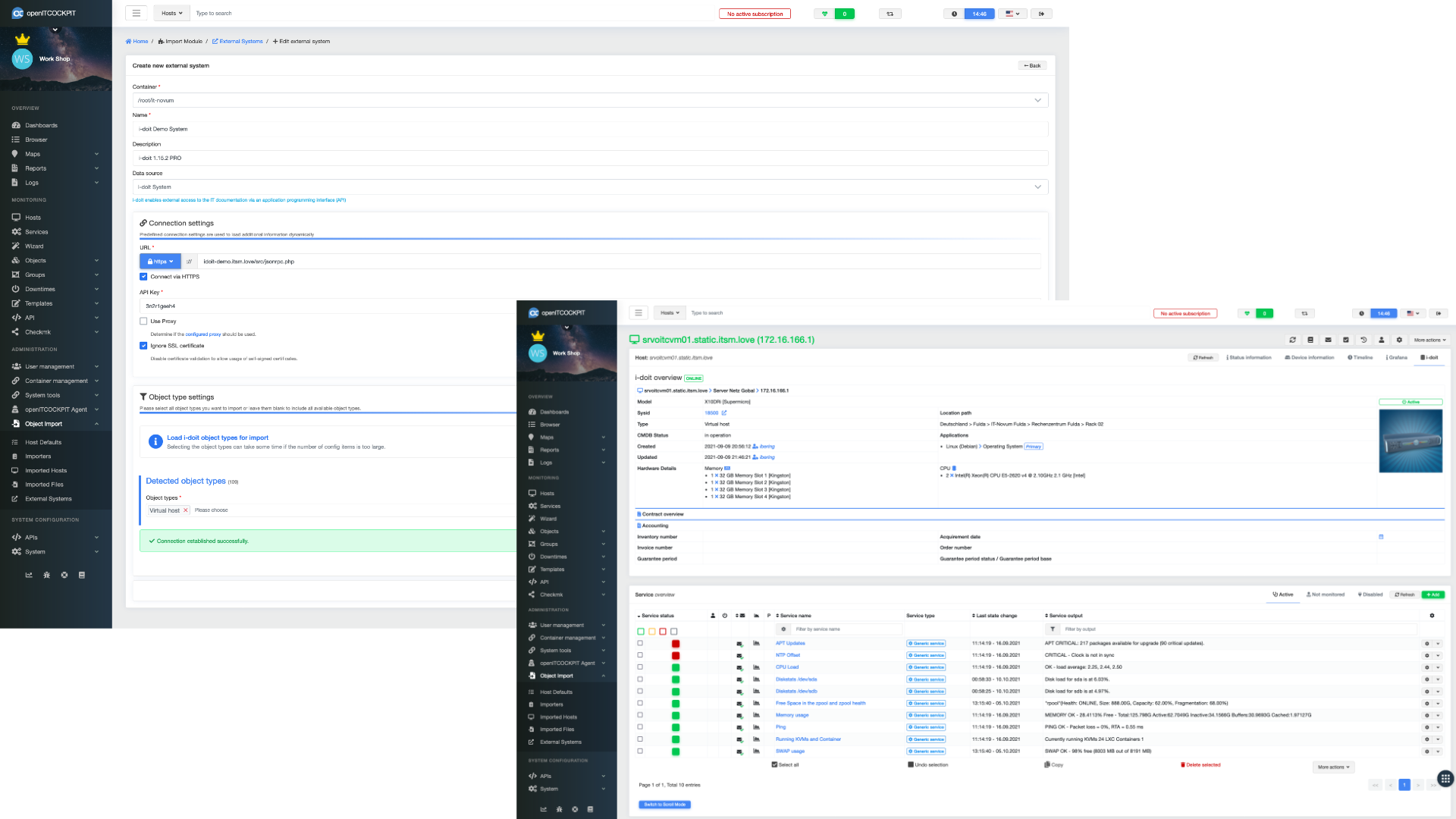The height and width of the screenshot is (819, 1456).
Task: Select the green status filter swatch
Action: pos(639,631)
